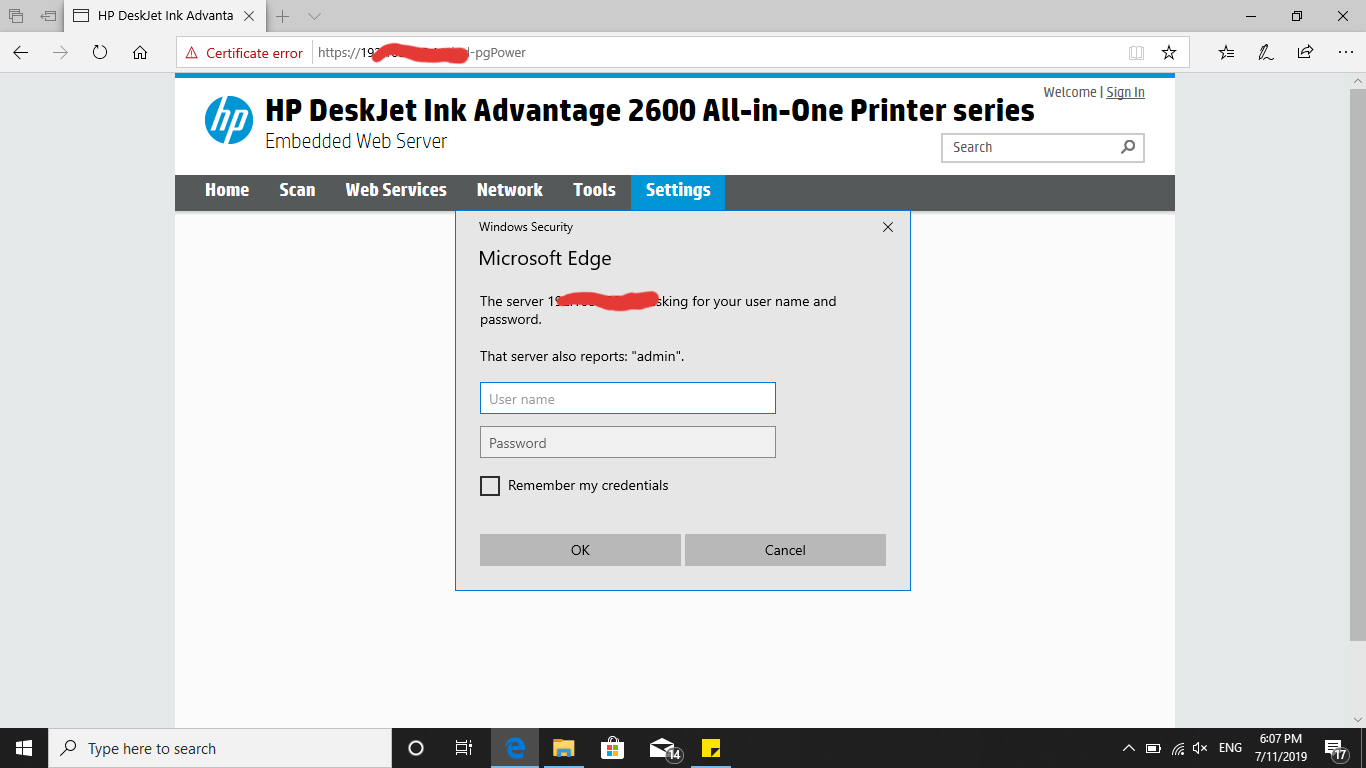Viewport: 1366px width, 768px height.
Task: Open Mail from the taskbar
Action: 661,748
